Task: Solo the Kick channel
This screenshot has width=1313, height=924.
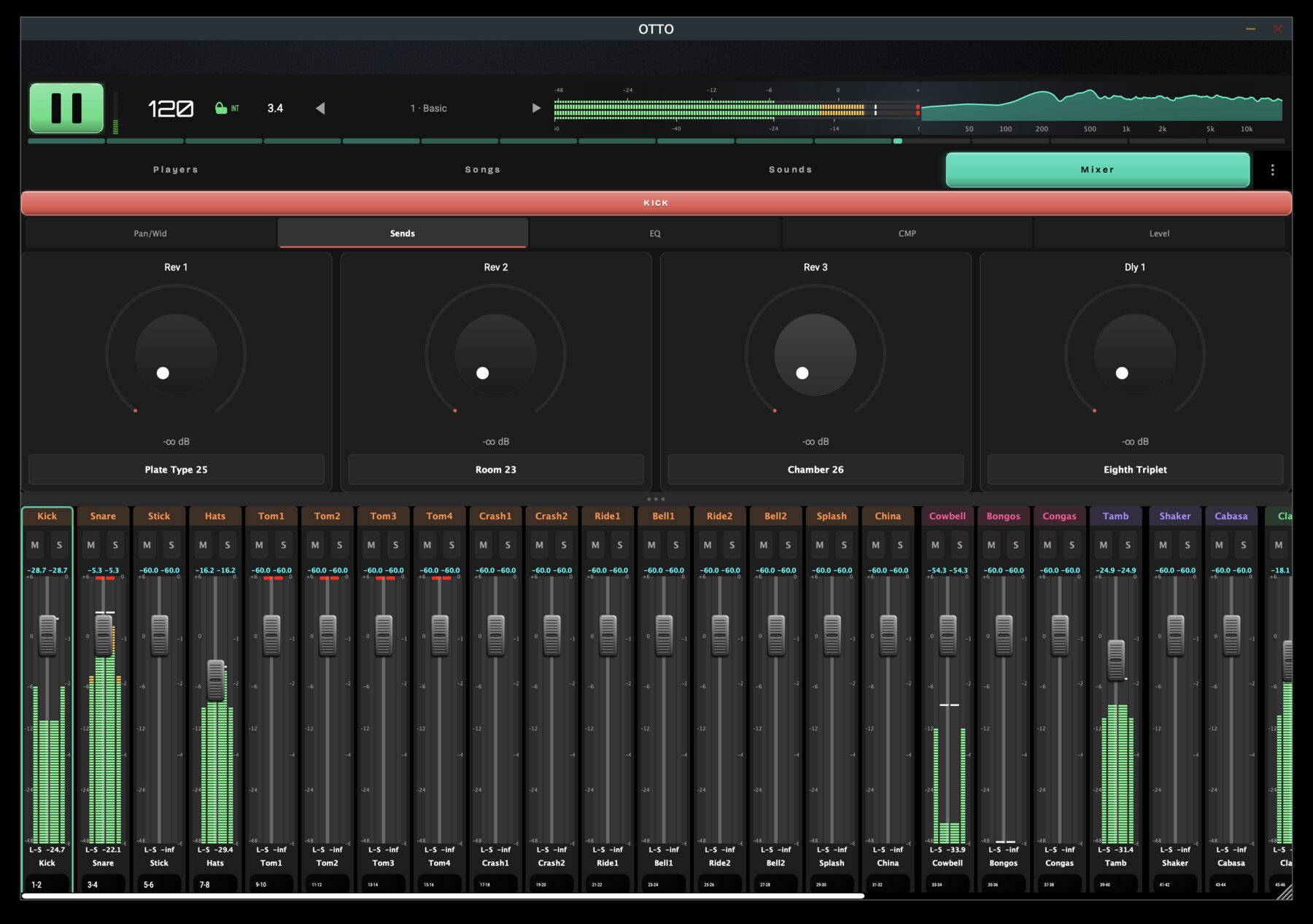Action: (x=60, y=545)
